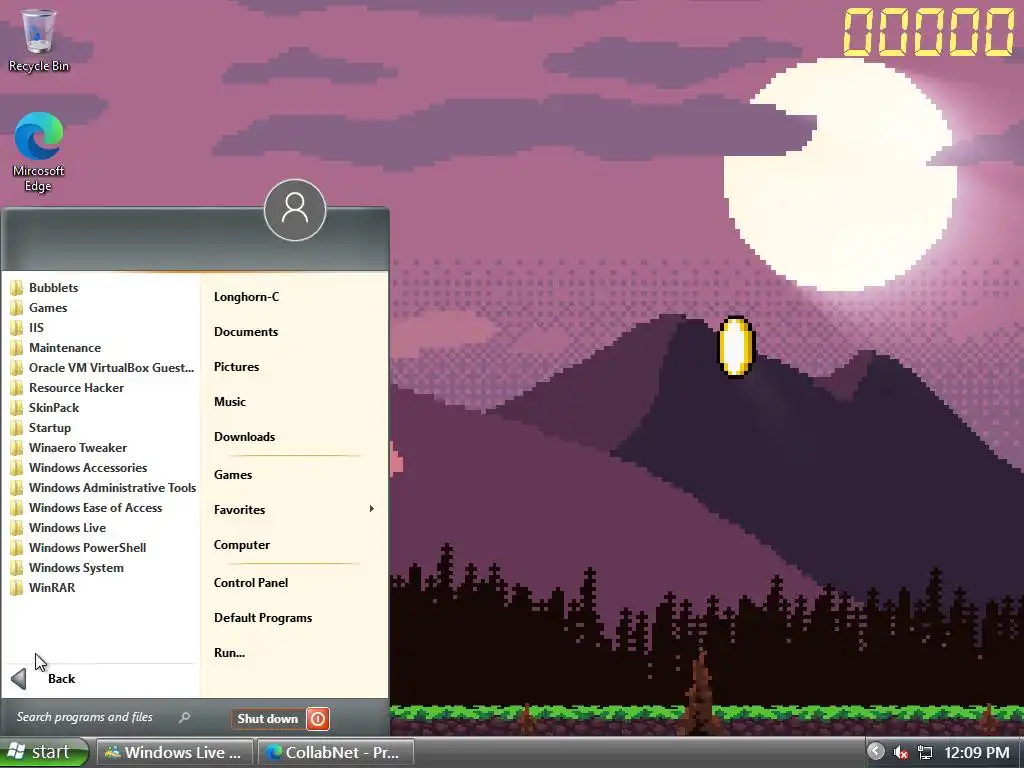The image size is (1024, 768).
Task: Click the 12:09 PM clock
Action: (x=976, y=752)
